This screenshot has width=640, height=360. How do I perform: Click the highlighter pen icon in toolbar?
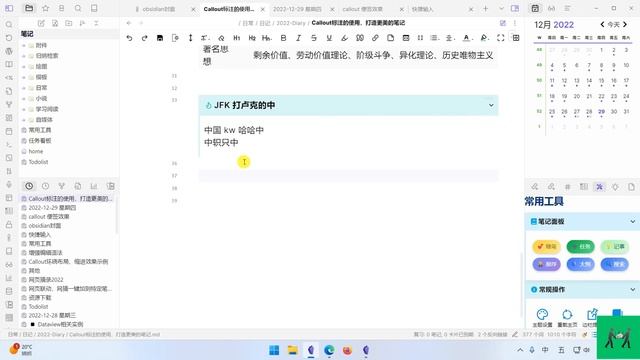pos(344,38)
